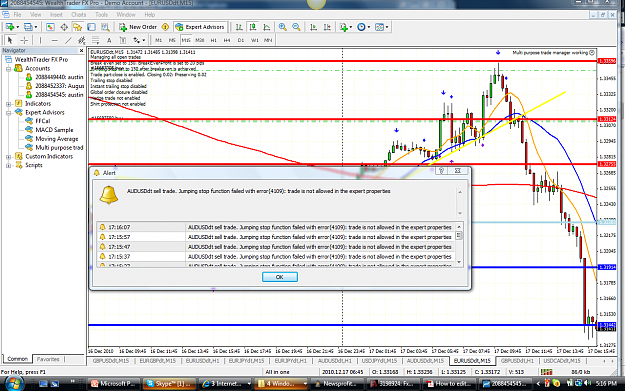Select the trendline drawing tool

68,40
